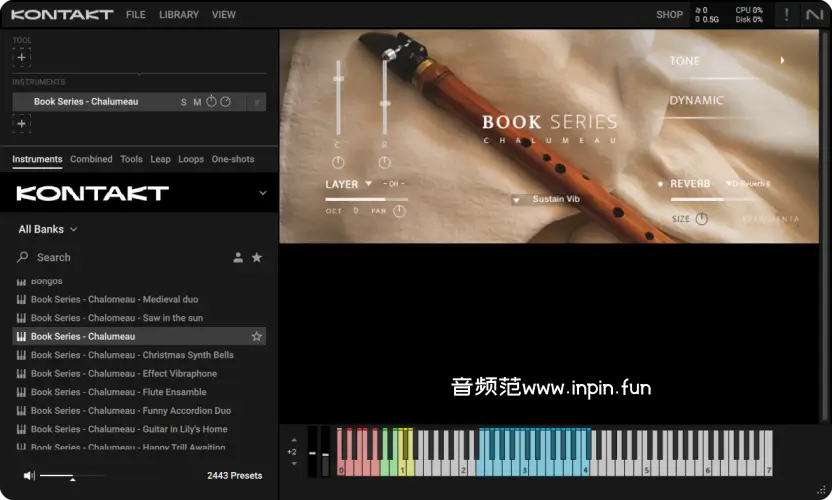
Task: Click the OCT value field
Action: (356, 211)
